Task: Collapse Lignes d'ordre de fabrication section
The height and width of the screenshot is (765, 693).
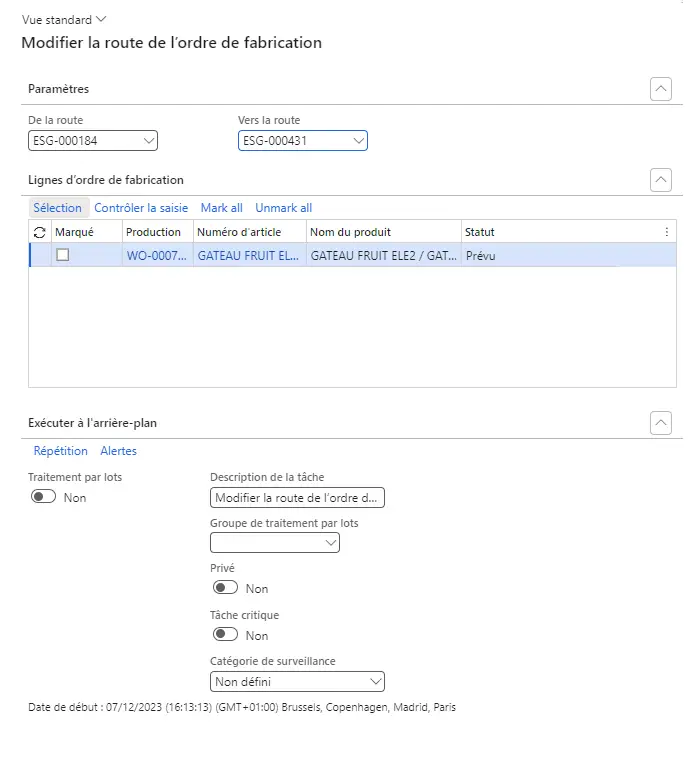Action: (x=660, y=180)
